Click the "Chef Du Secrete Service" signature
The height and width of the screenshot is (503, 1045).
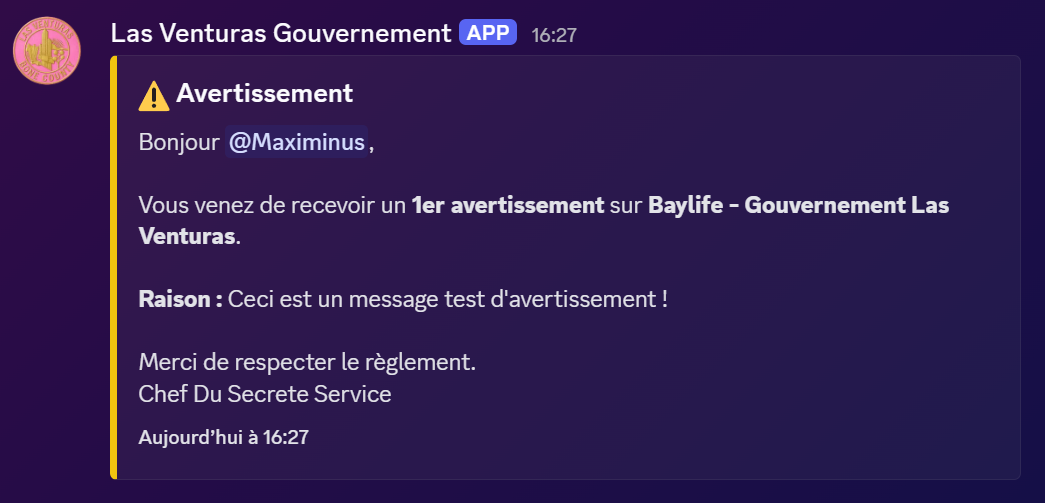pyautogui.click(x=265, y=394)
